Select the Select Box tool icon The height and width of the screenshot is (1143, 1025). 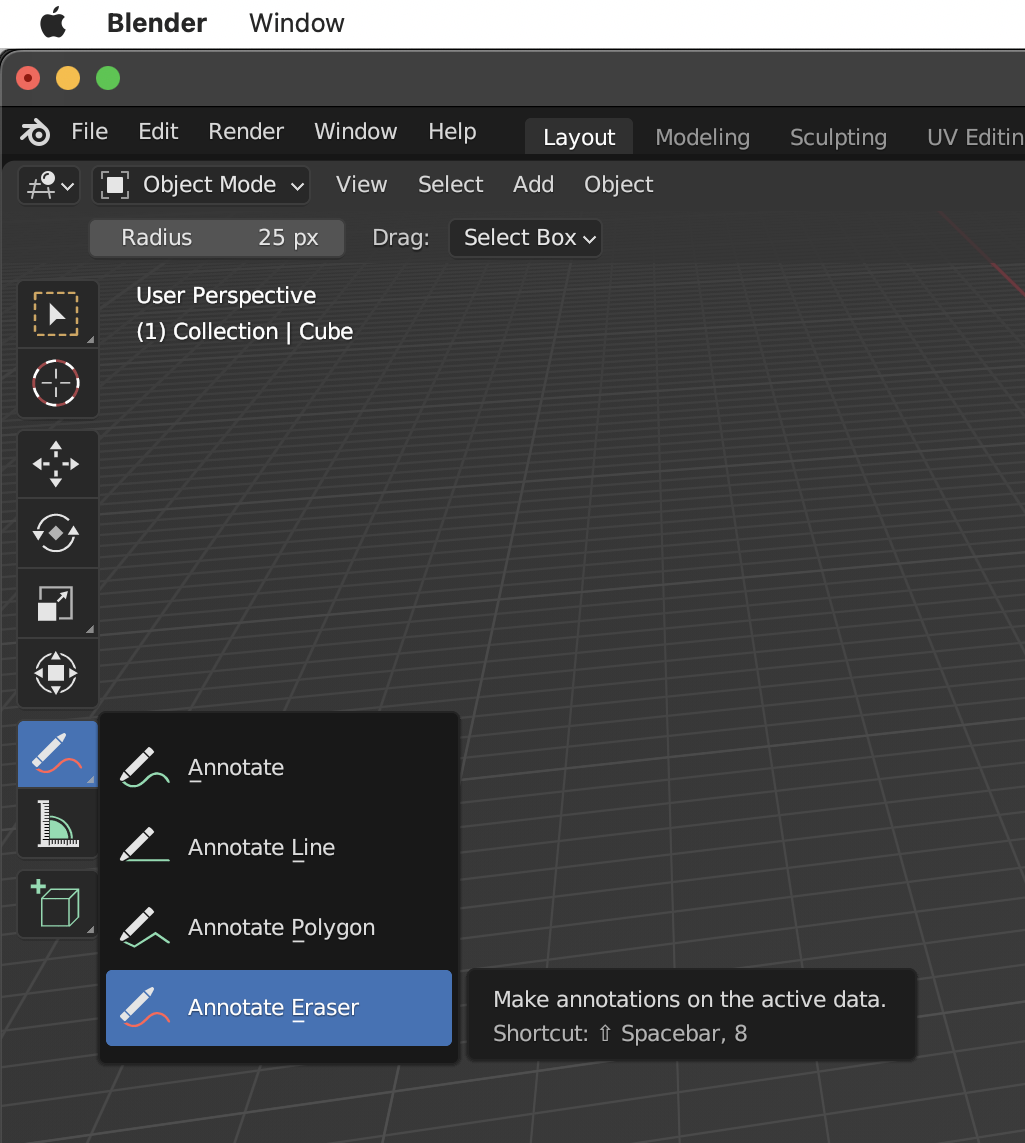pos(57,314)
